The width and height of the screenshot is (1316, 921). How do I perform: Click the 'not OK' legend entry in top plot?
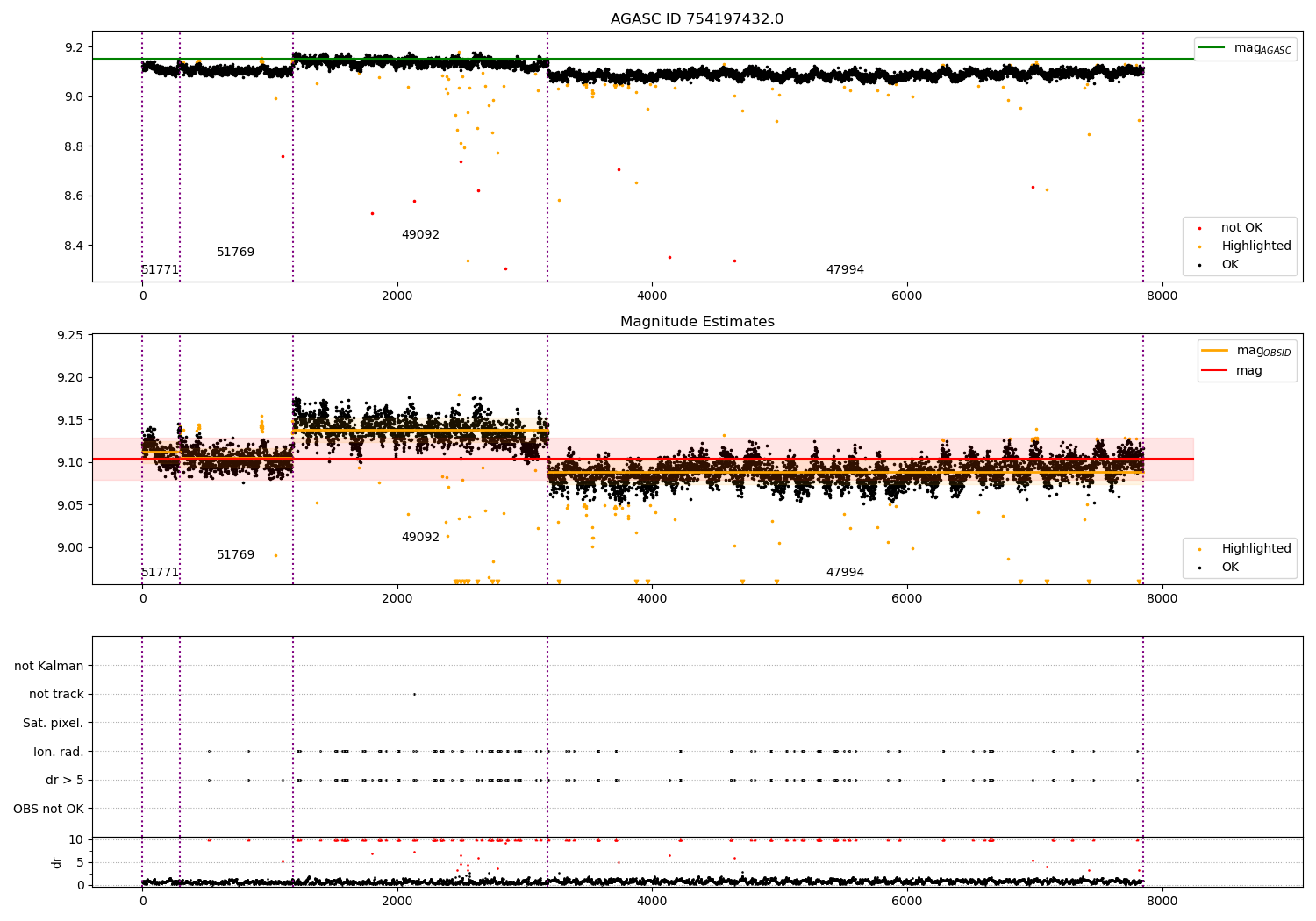[1241, 228]
